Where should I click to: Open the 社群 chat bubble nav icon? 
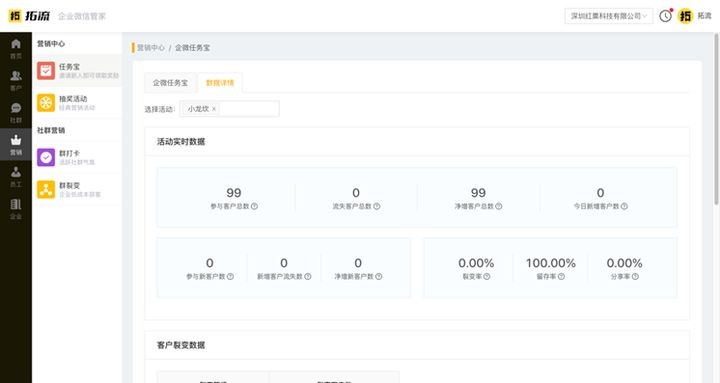16,108
